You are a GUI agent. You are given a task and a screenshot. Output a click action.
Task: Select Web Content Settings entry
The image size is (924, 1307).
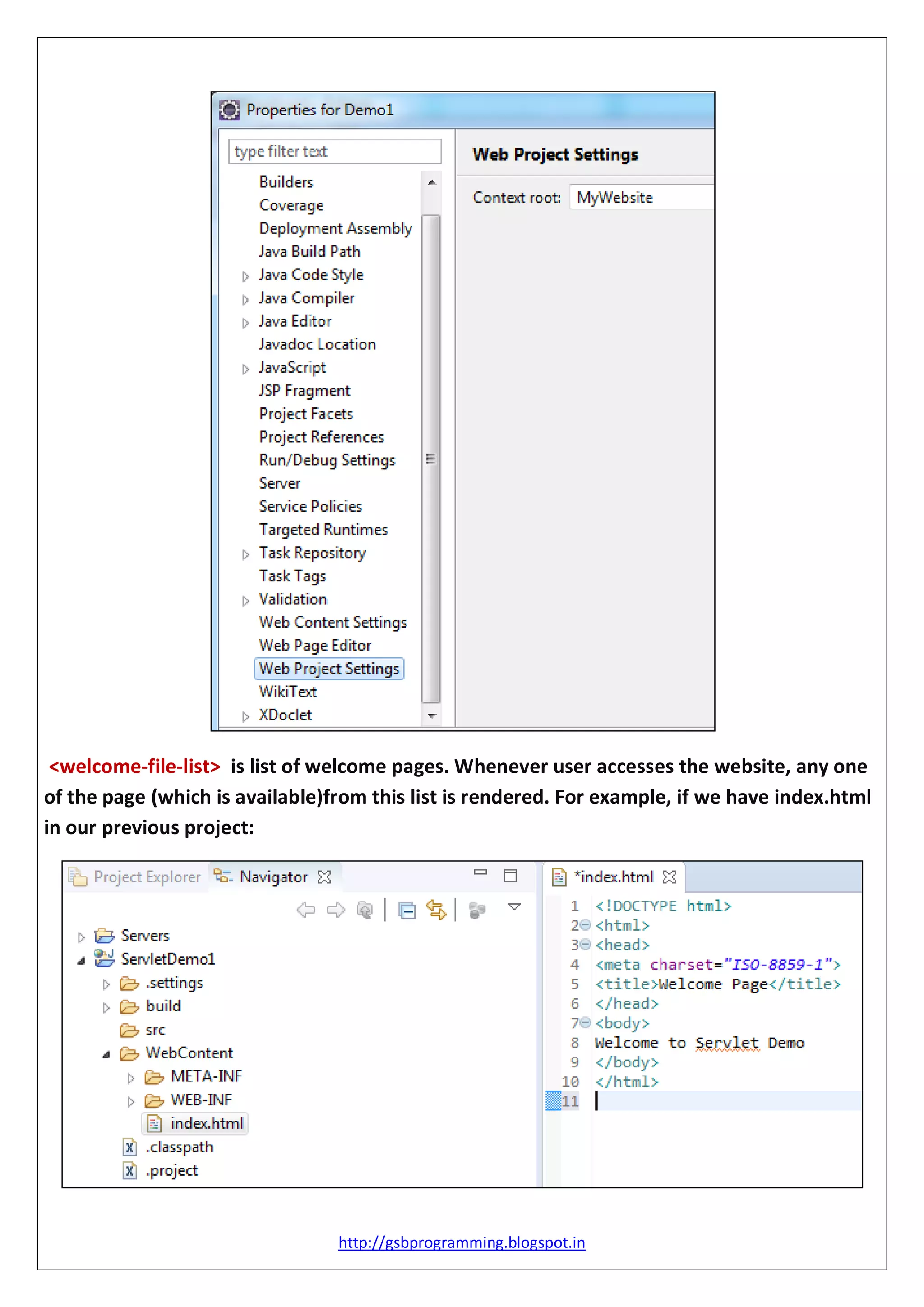click(x=333, y=622)
